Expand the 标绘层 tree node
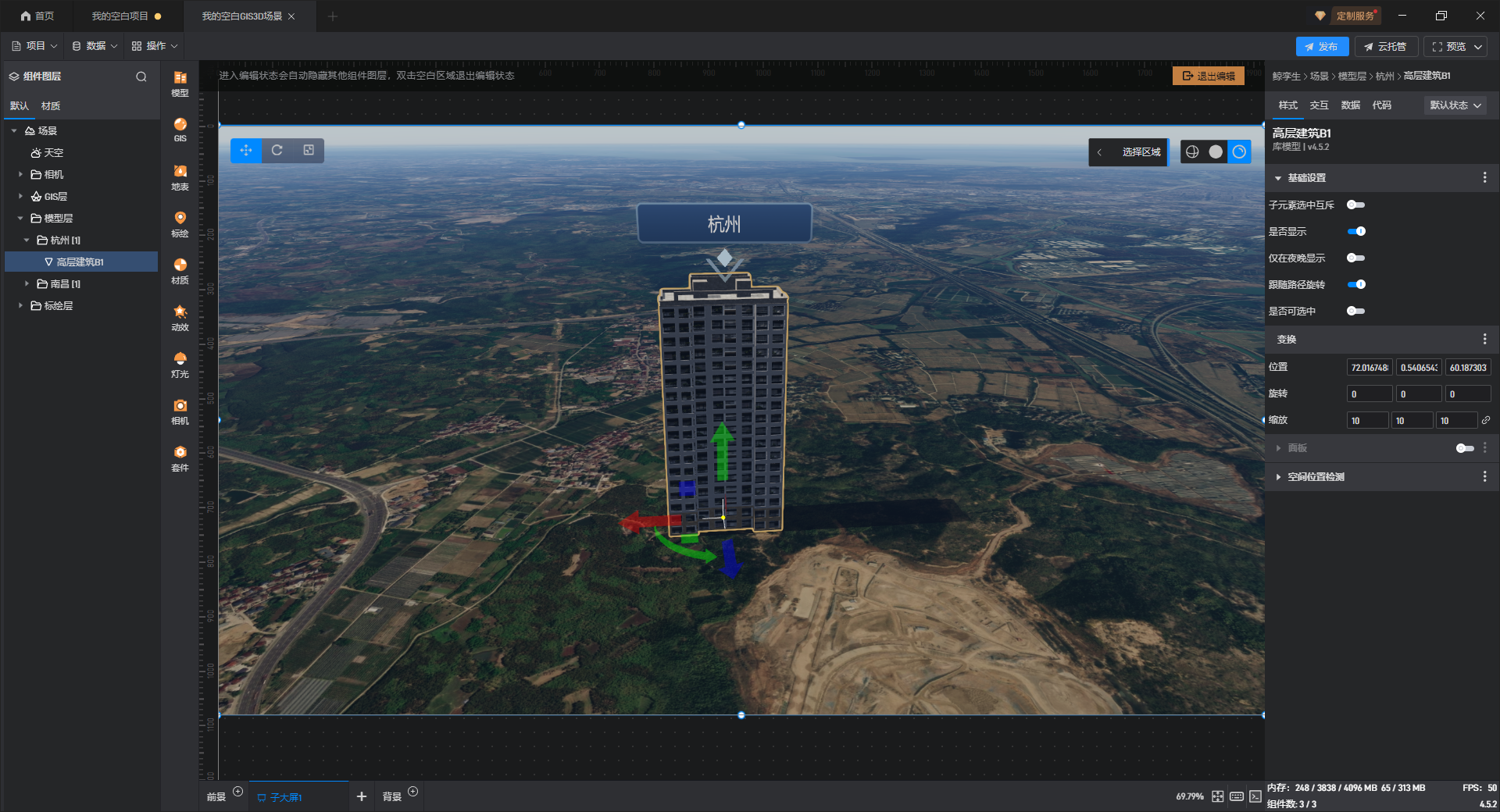The image size is (1500, 812). coord(20,305)
